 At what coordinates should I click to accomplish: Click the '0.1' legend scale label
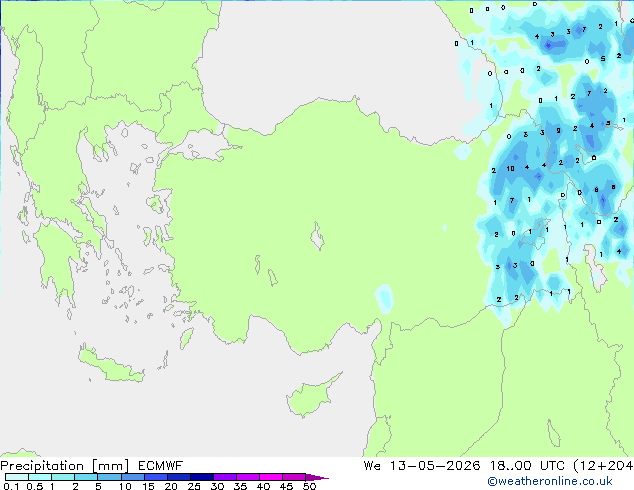(11, 486)
